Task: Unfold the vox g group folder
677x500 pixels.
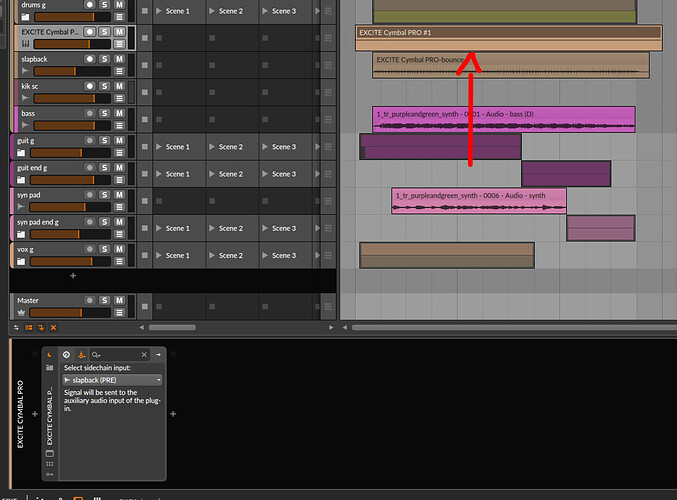Action: coord(21,261)
